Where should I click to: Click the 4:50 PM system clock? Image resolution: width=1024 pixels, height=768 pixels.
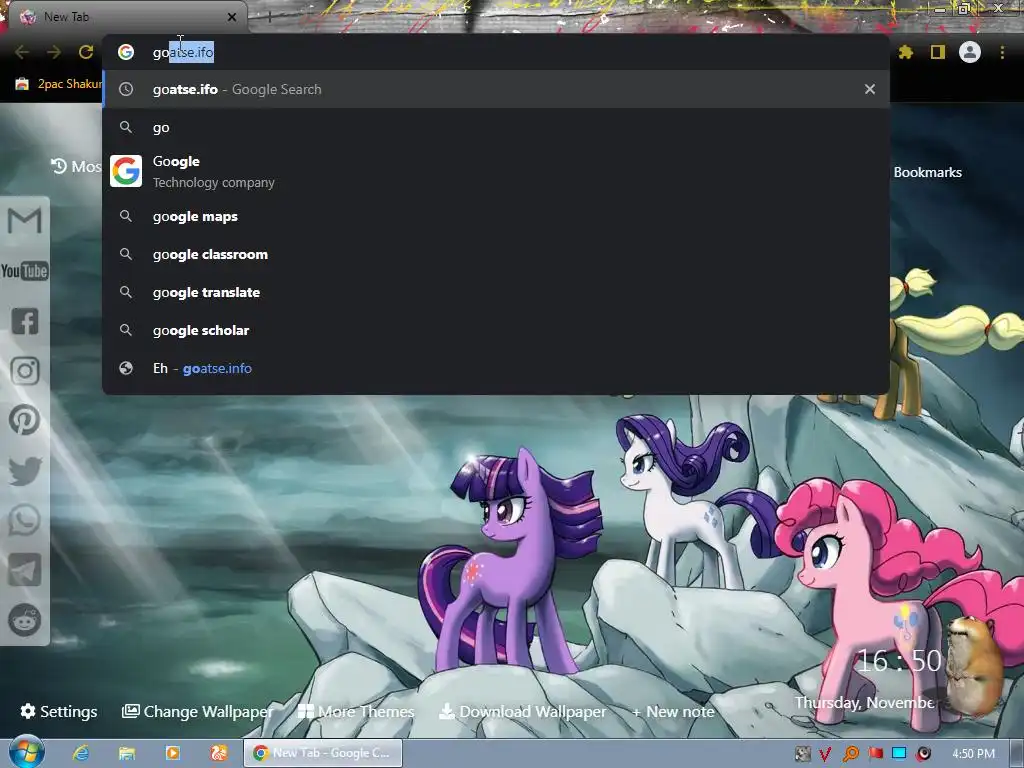[x=973, y=754]
